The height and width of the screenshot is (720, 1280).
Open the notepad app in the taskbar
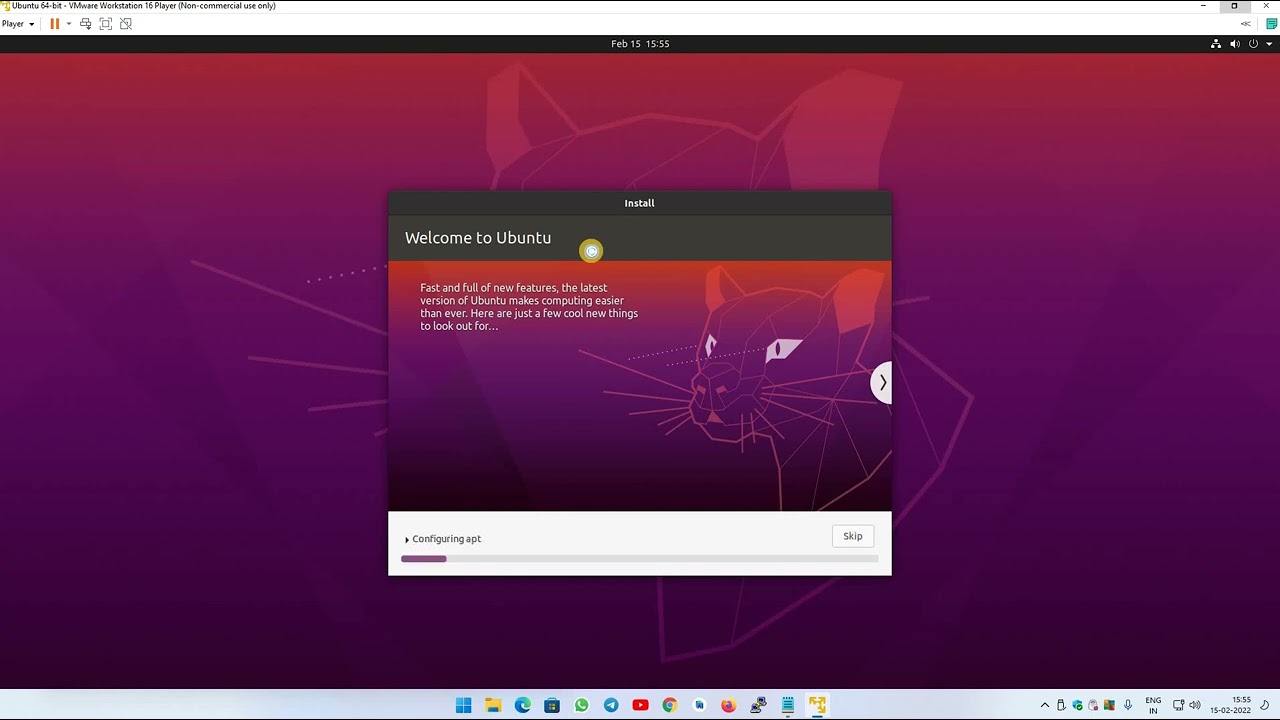click(788, 705)
